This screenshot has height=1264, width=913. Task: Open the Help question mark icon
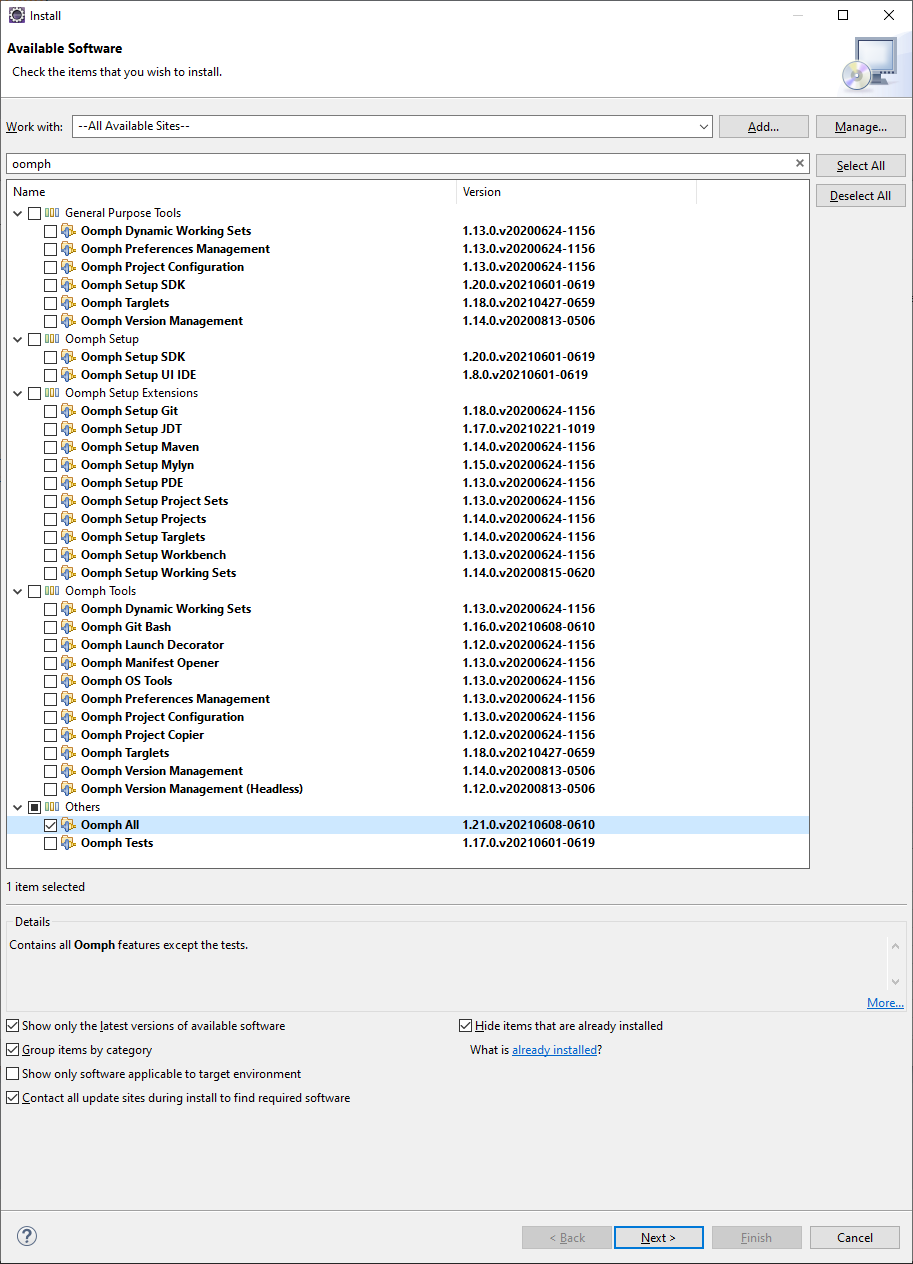click(x=27, y=1237)
